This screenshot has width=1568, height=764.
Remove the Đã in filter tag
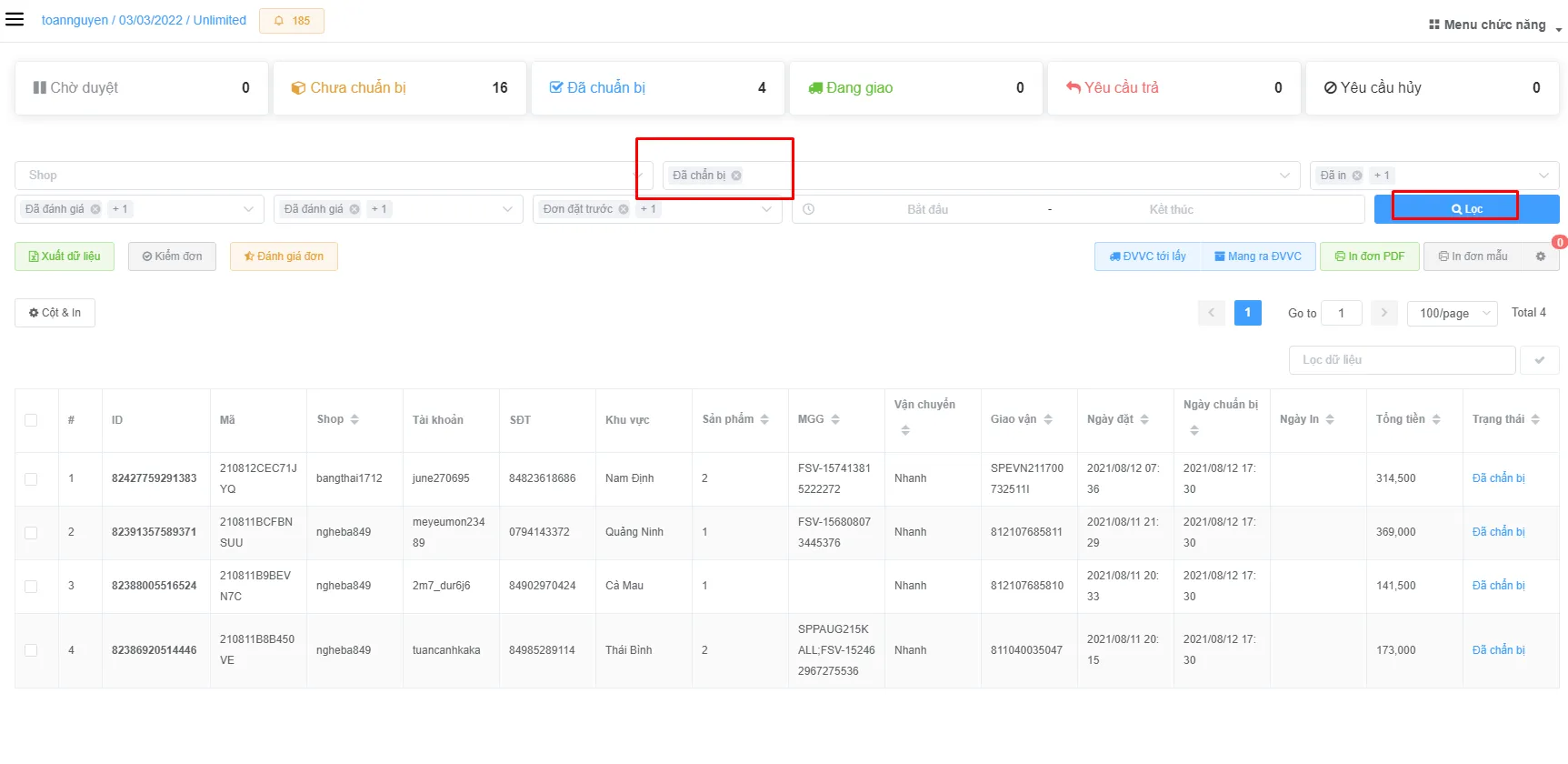pyautogui.click(x=1357, y=176)
